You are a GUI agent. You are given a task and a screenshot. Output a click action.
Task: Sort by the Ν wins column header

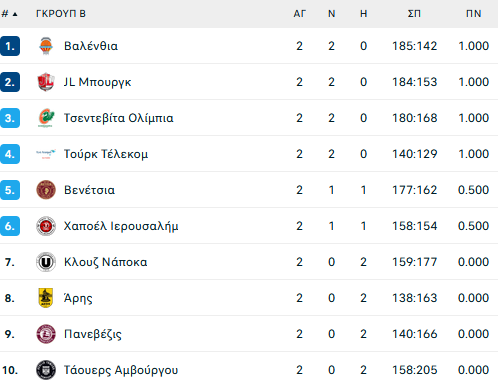click(331, 14)
